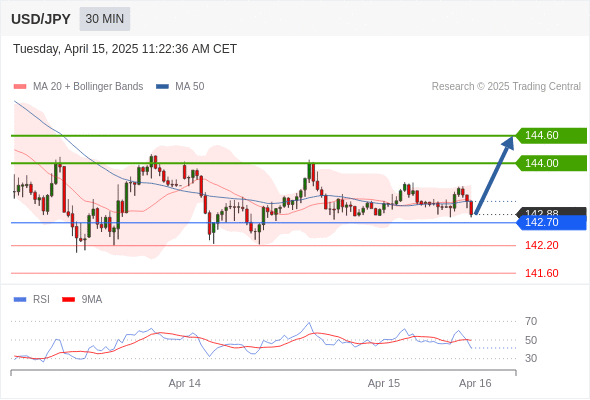This screenshot has height=400, width=590.
Task: Click the 142.70 blue pivot price tag
Action: (551, 222)
